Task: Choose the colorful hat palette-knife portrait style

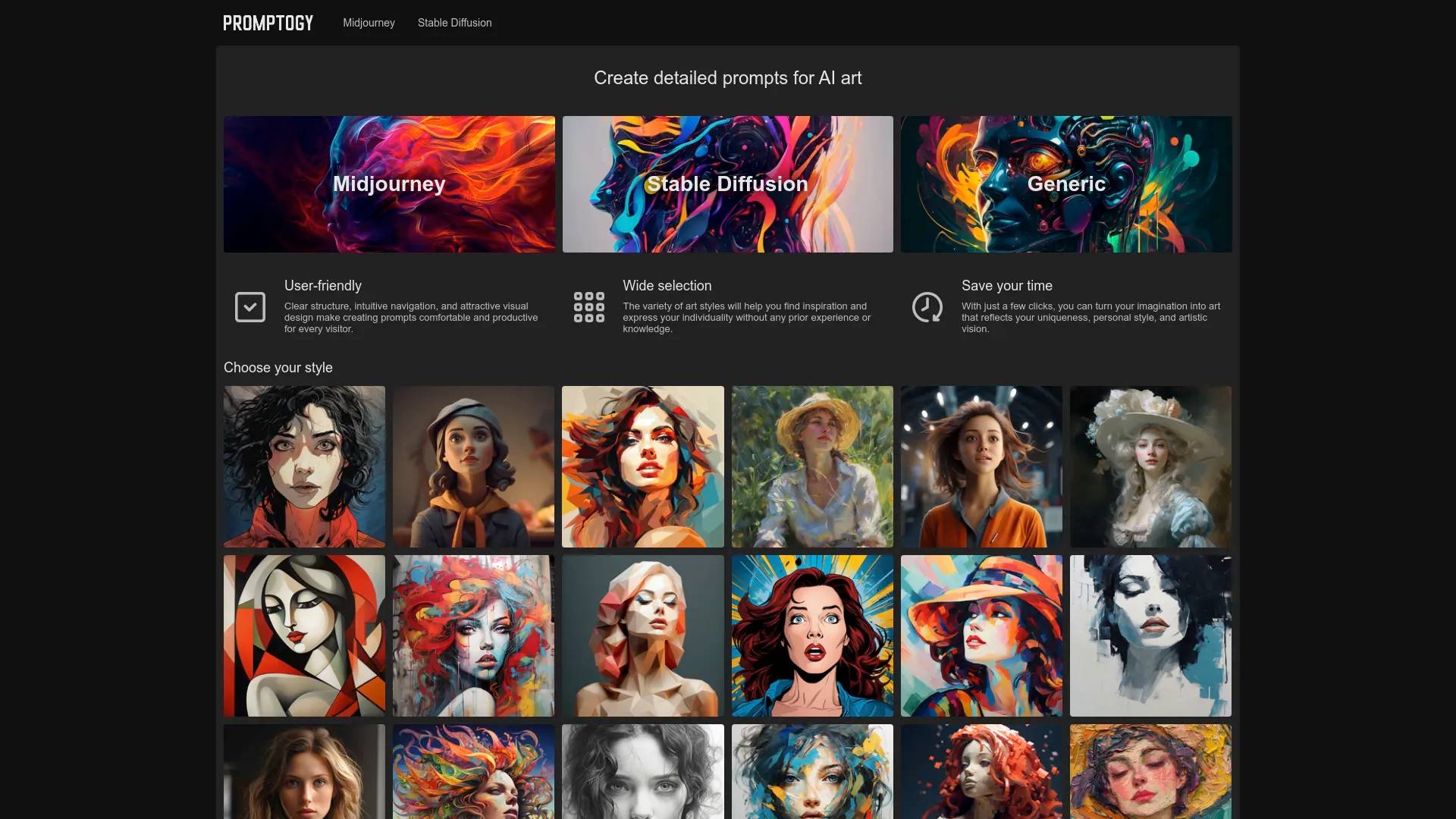Action: tap(981, 635)
